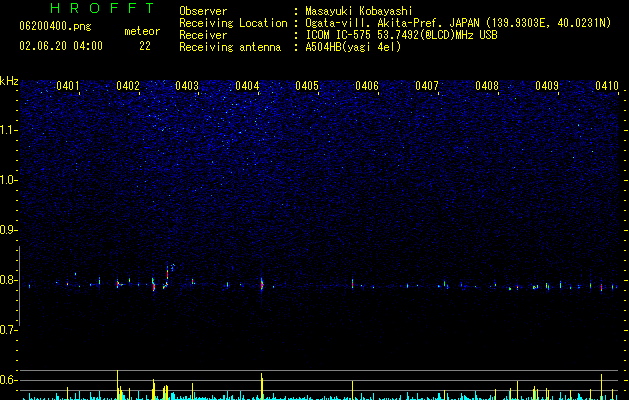Click the gray vertical bar left of the 0.8 kHz label

coord(19,286)
